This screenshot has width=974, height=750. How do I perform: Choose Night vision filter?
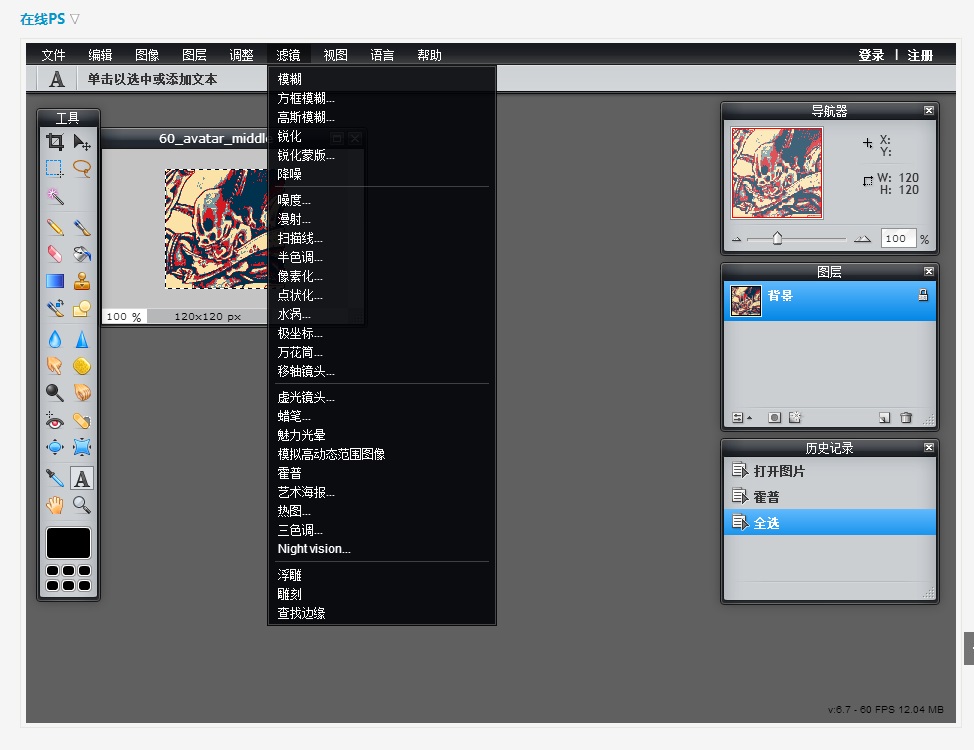pyautogui.click(x=381, y=549)
